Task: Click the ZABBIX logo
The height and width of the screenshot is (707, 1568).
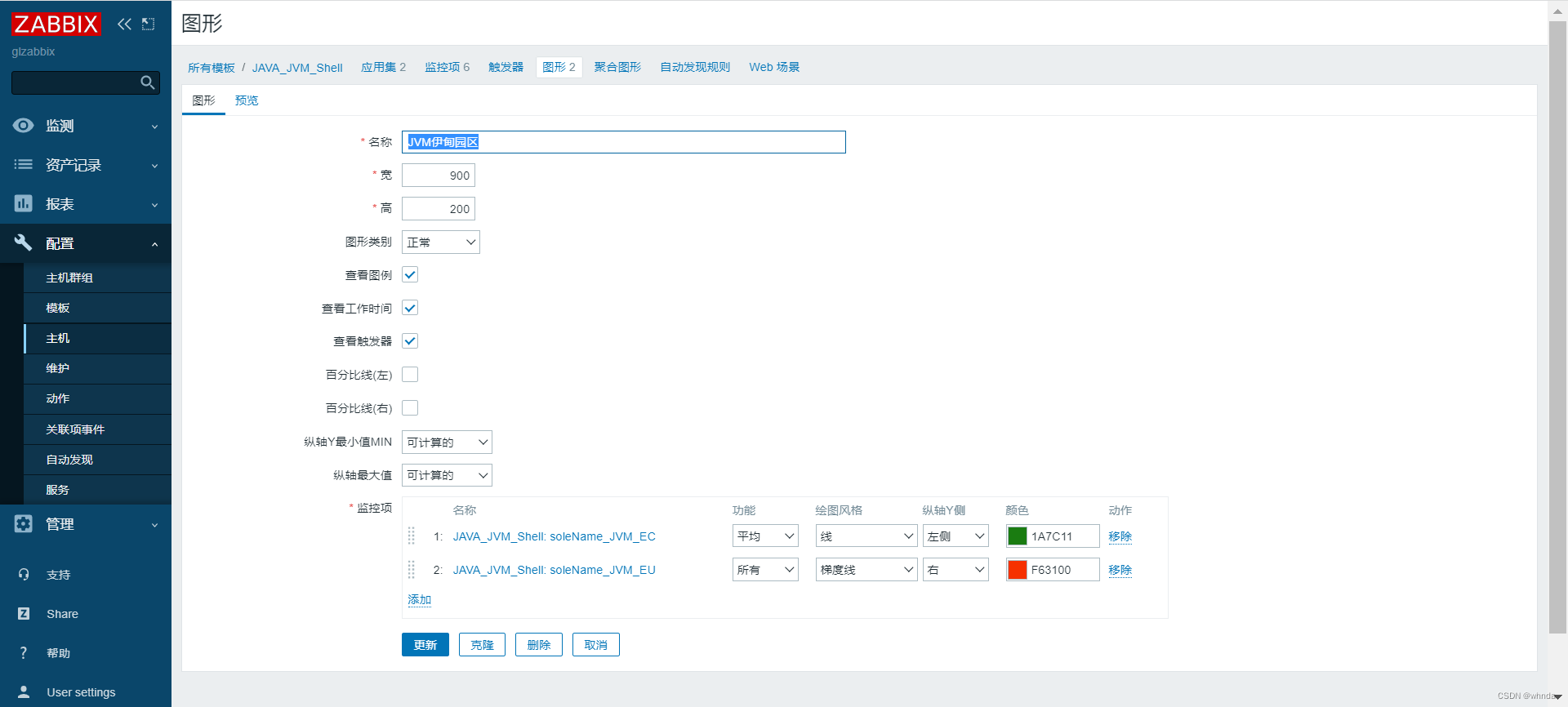Action: tap(56, 24)
